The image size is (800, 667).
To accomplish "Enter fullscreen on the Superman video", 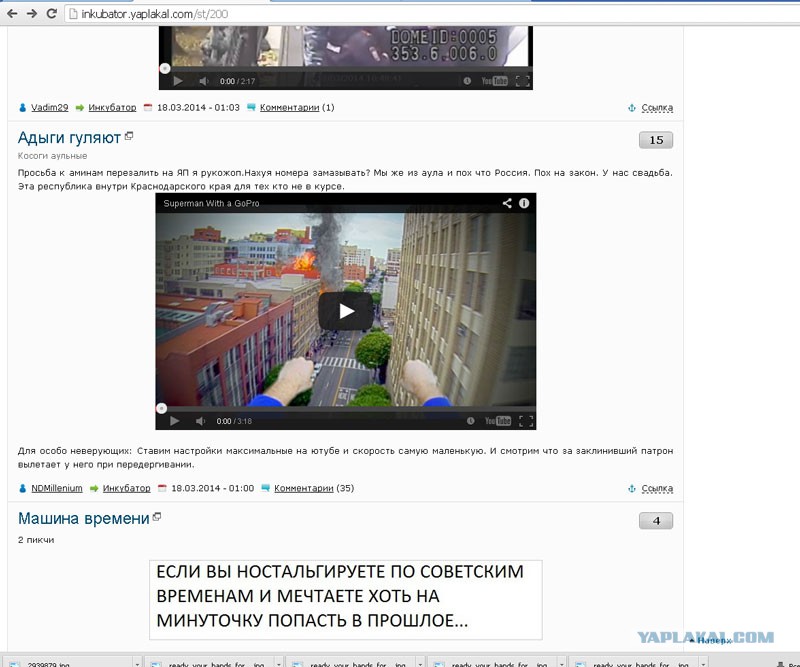I will pyautogui.click(x=526, y=421).
